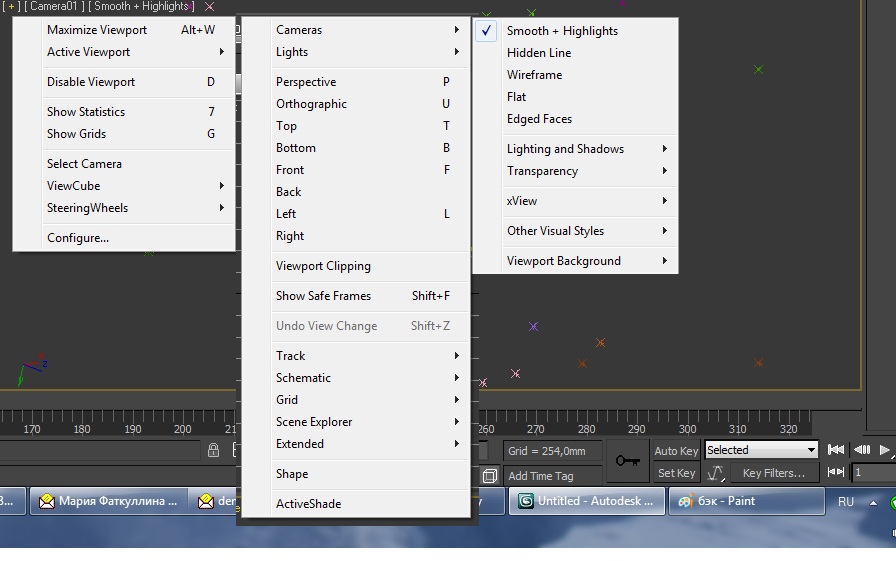896x561 pixels.
Task: Expand the Viewport Background submenu
Action: tap(576, 261)
